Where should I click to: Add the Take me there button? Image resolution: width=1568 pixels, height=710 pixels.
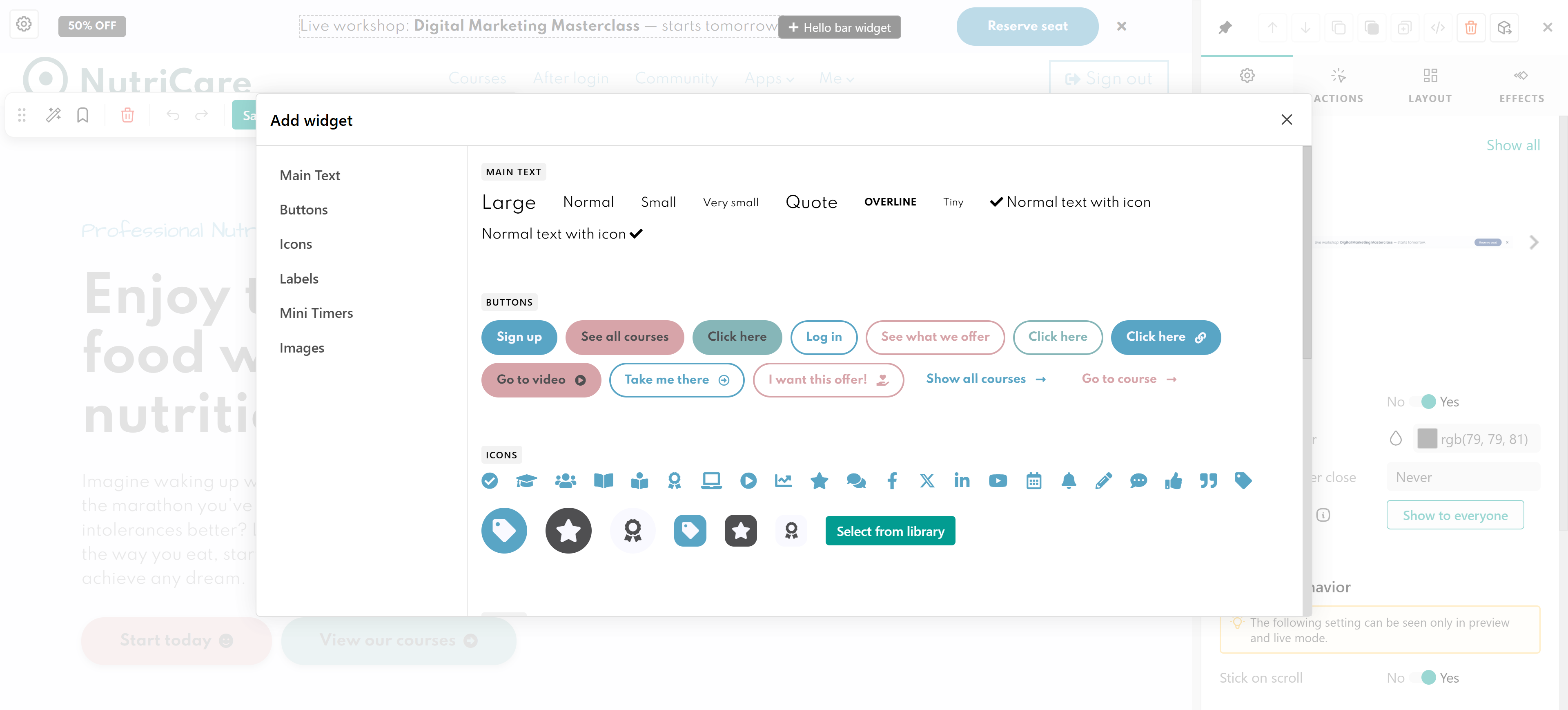click(676, 380)
